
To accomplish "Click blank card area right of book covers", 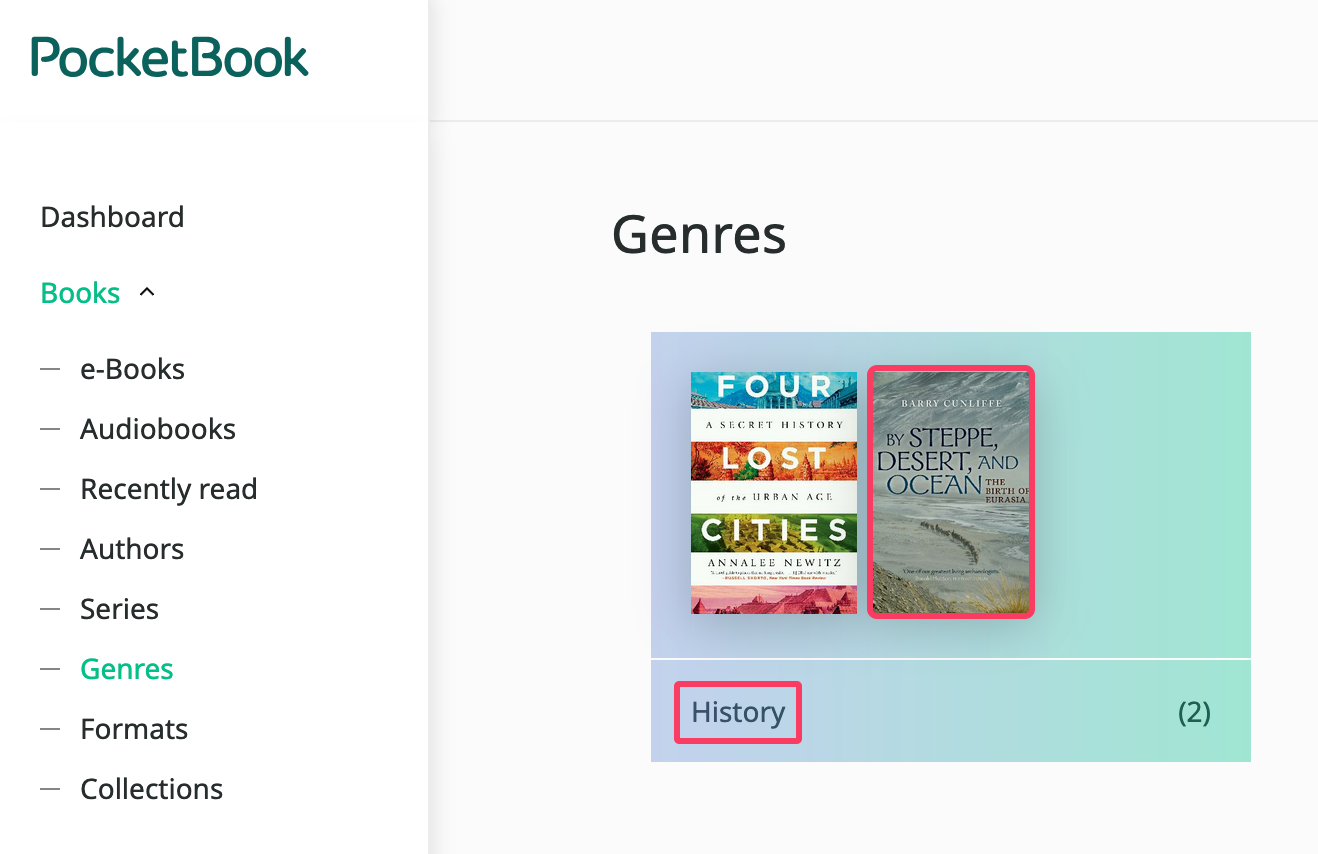I will tap(1140, 492).
